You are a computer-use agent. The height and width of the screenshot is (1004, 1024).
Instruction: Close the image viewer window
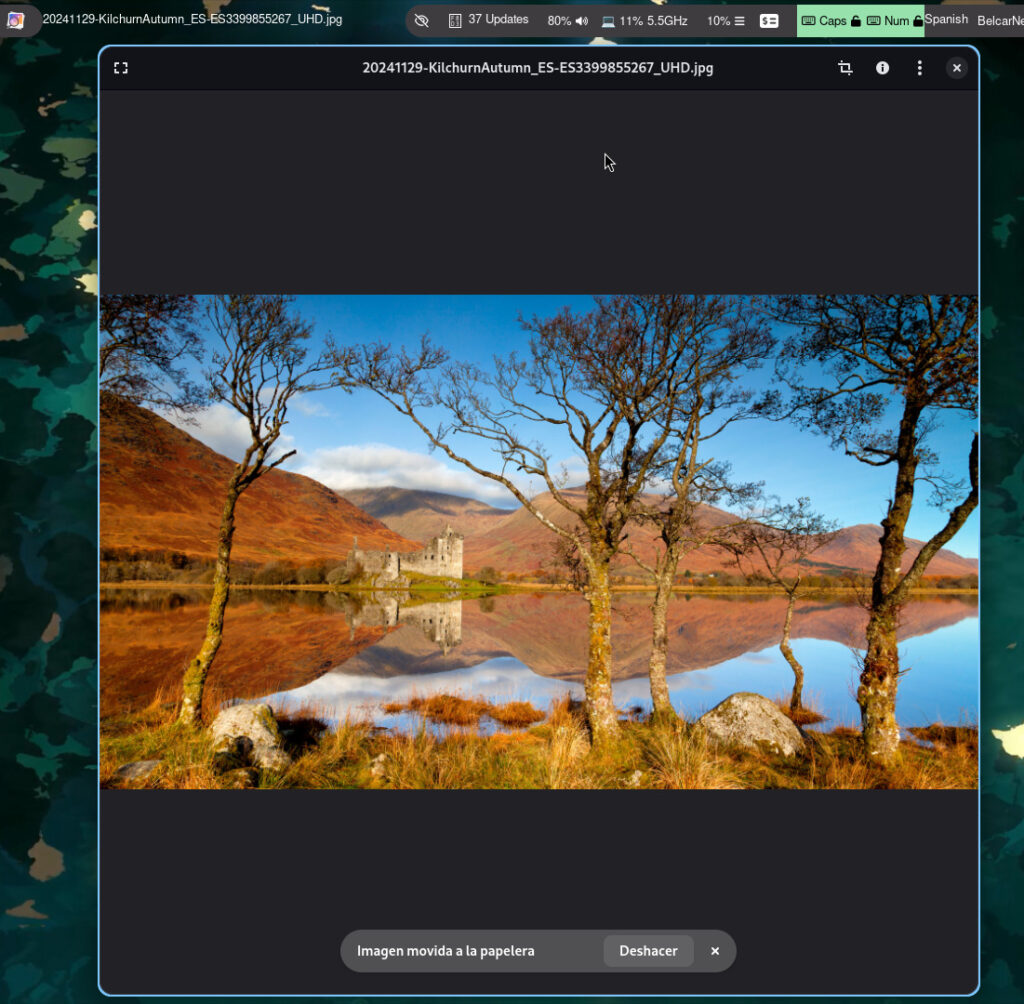[957, 68]
